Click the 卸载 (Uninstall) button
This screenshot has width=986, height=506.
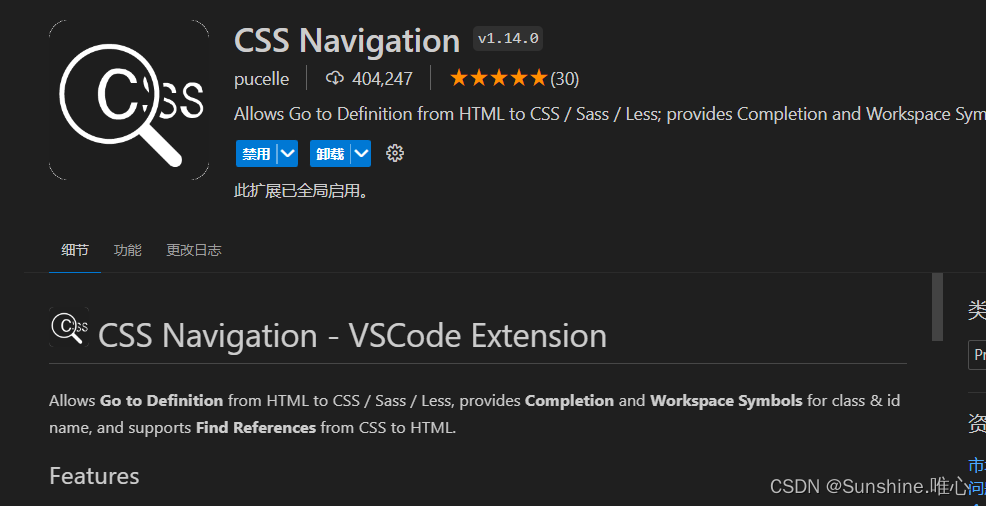point(330,153)
